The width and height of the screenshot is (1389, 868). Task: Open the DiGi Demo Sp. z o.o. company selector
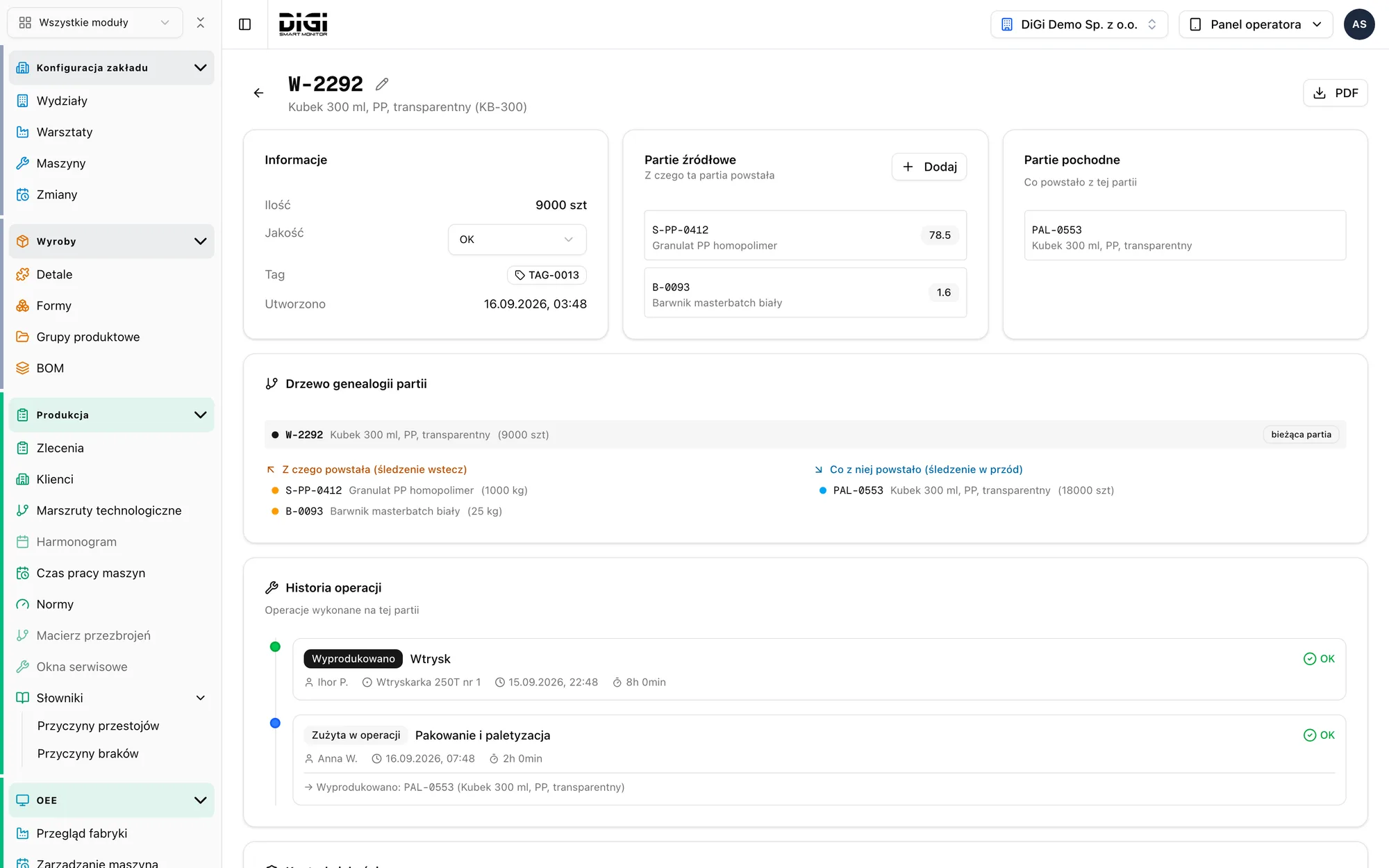(1079, 24)
